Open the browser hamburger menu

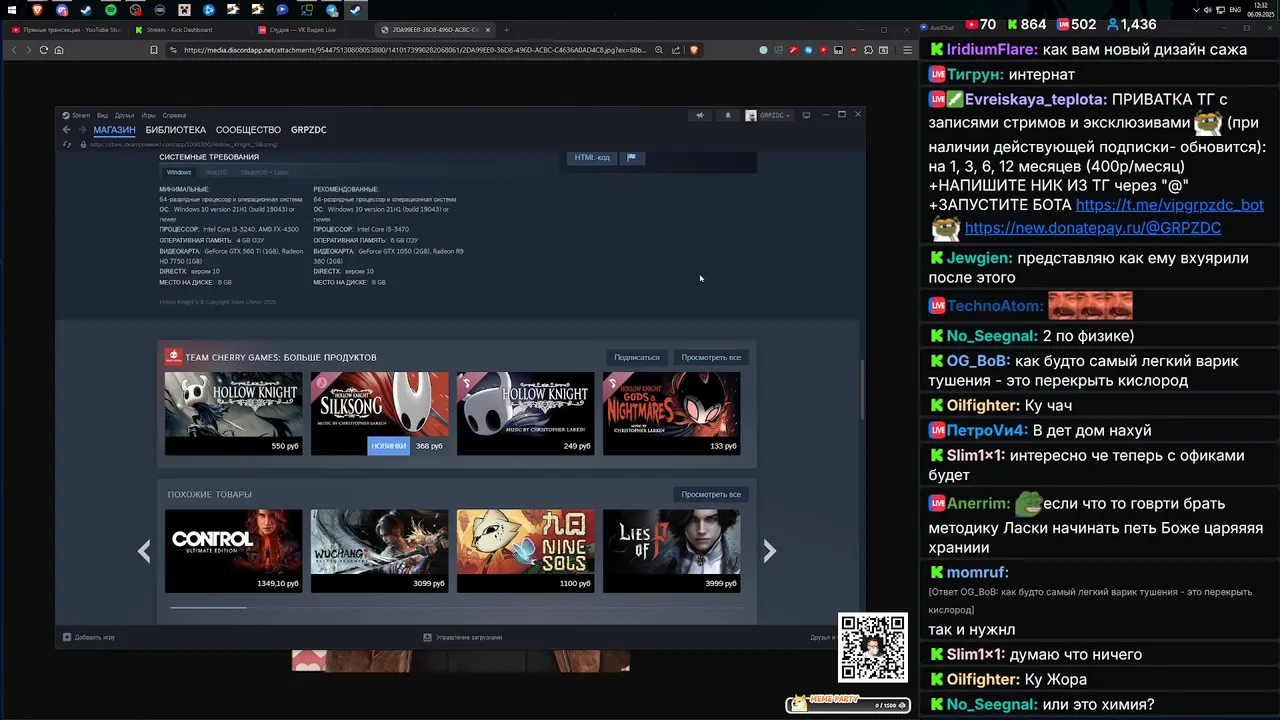[907, 50]
